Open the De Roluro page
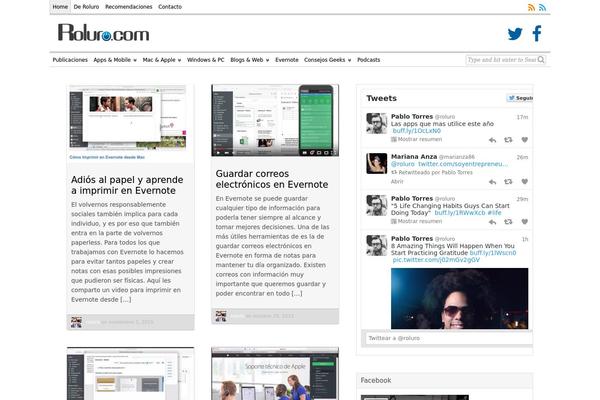The width and height of the screenshot is (600, 400). click(86, 7)
